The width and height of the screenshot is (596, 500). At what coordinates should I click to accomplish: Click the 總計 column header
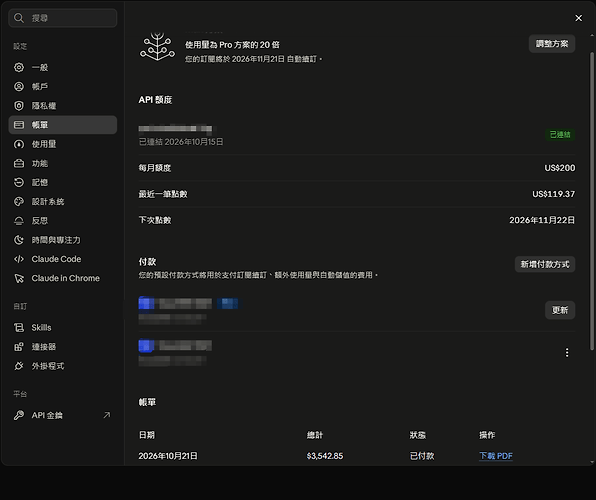315,435
